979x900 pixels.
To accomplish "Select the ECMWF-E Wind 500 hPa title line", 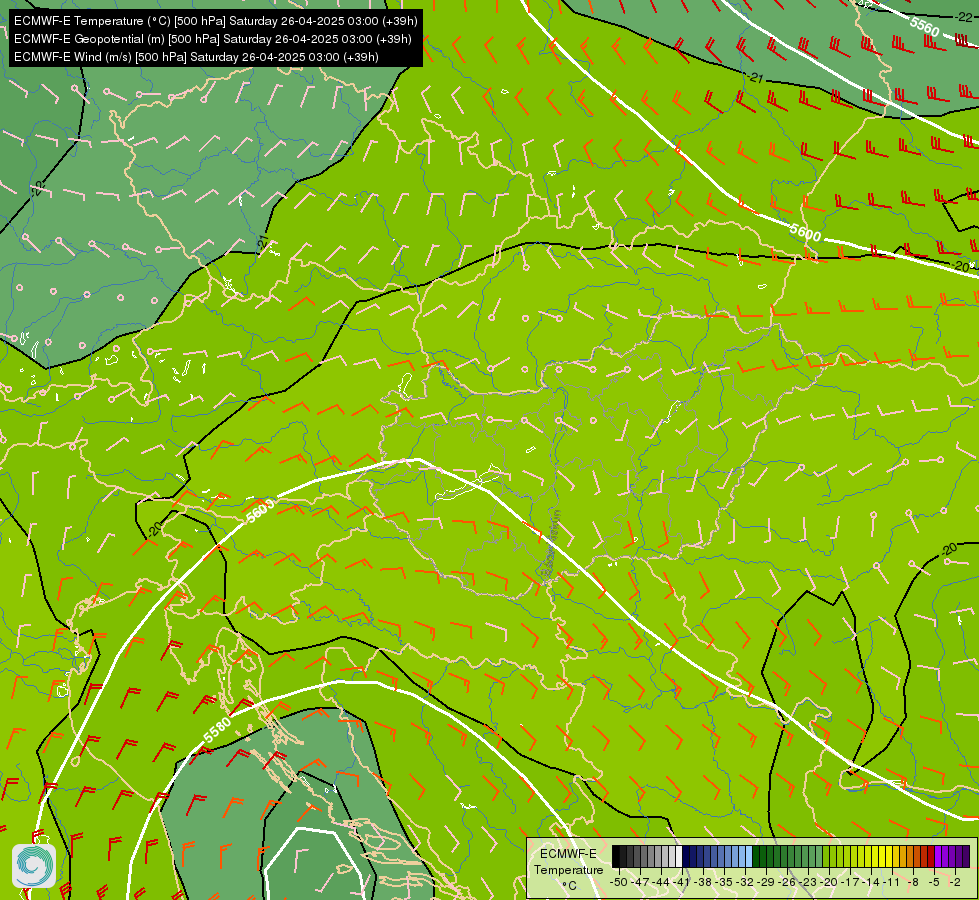I will (x=196, y=57).
